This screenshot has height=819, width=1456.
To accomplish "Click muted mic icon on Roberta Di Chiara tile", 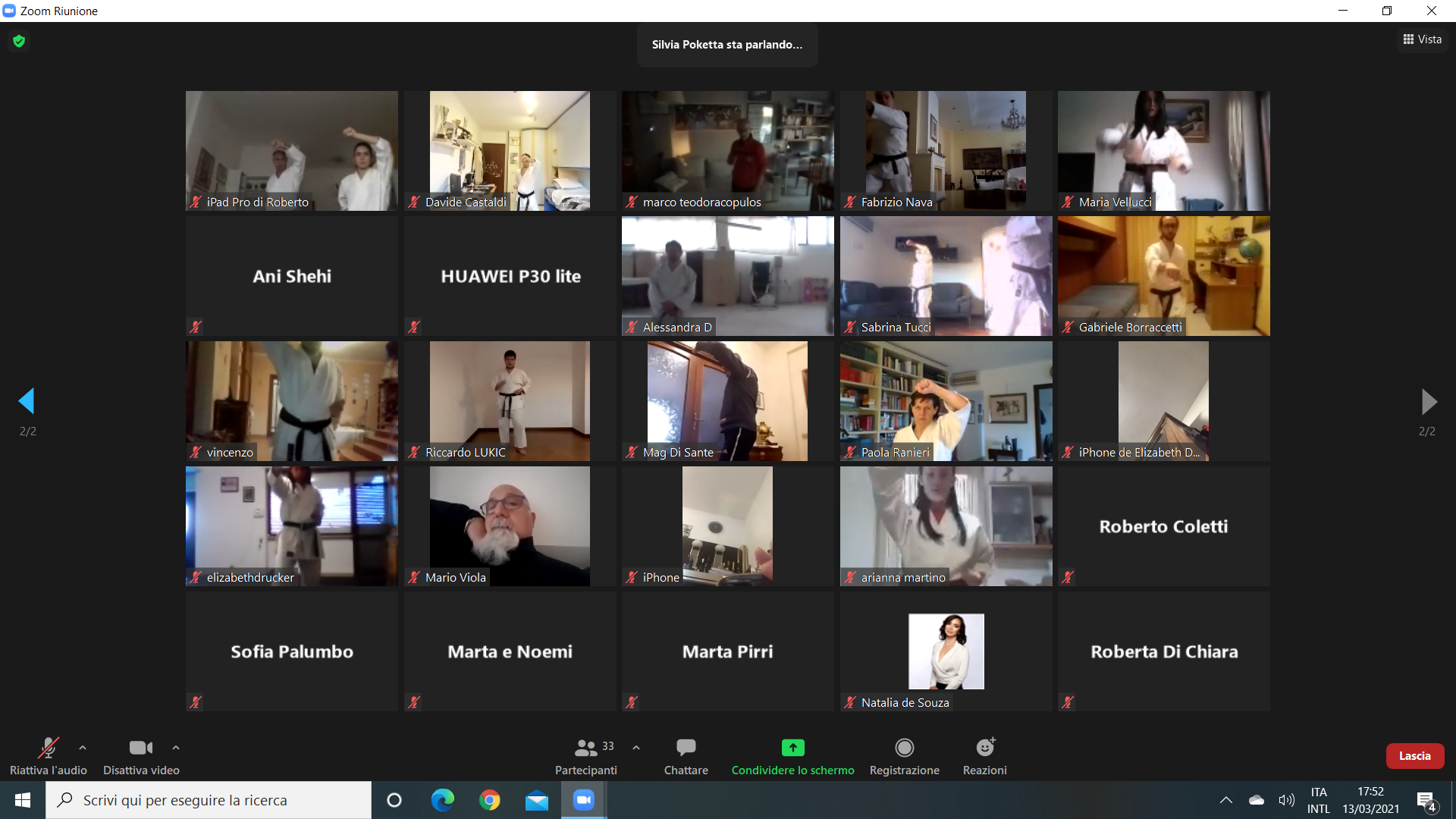I will point(1068,702).
